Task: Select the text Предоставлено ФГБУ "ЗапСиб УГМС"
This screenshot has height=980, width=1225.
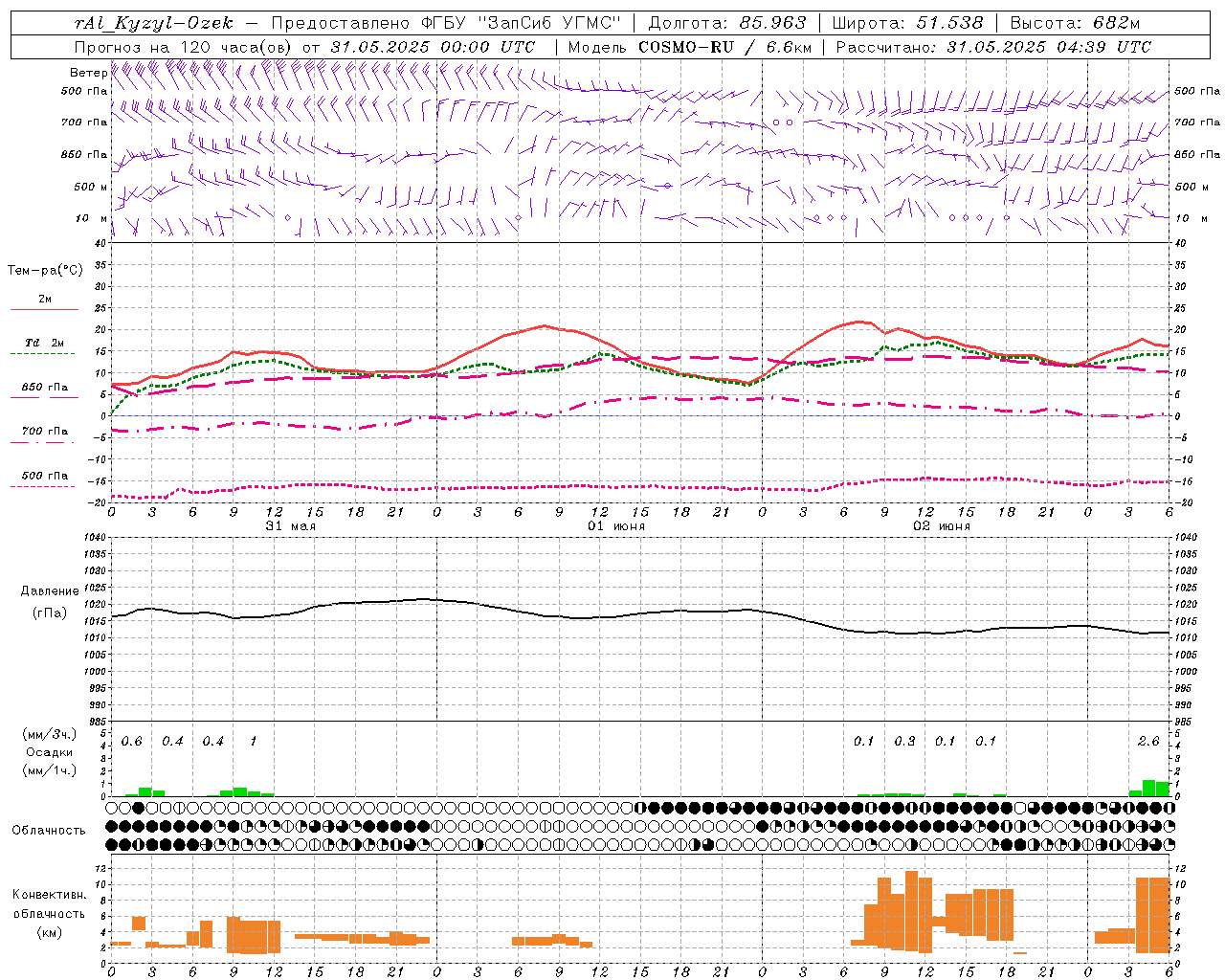Action: pos(447,23)
